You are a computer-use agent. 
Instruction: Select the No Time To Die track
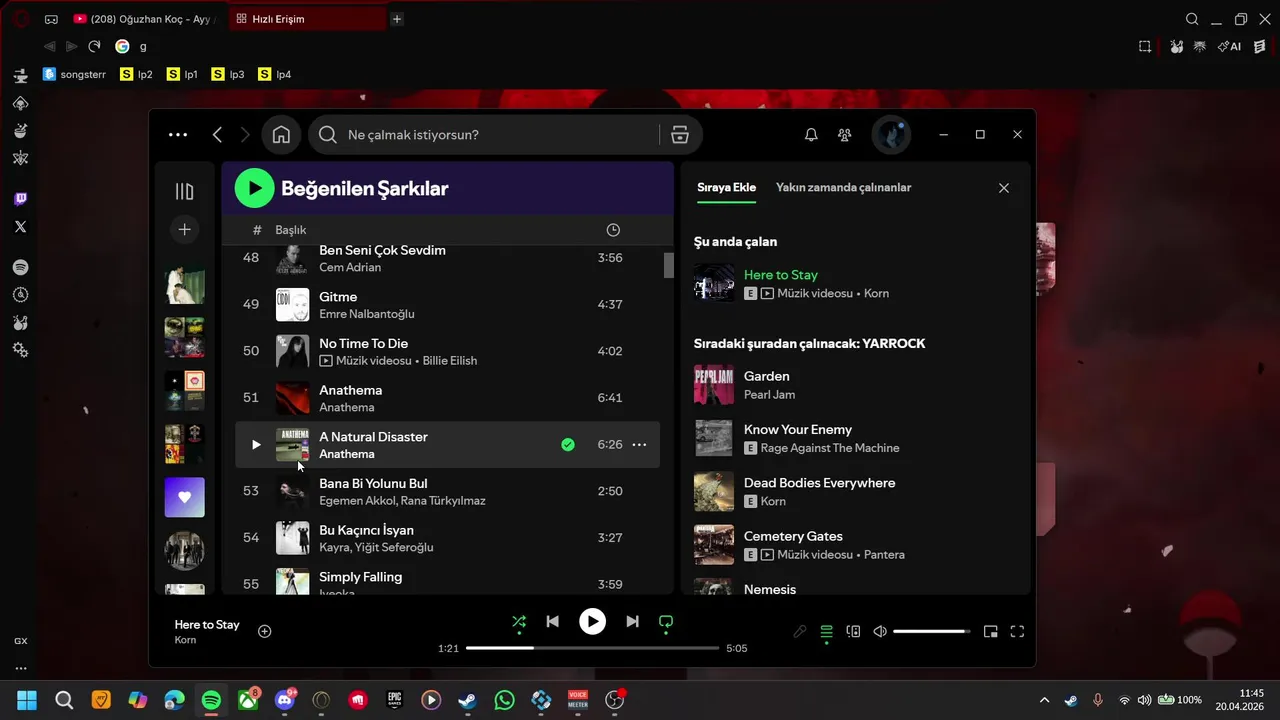click(447, 351)
